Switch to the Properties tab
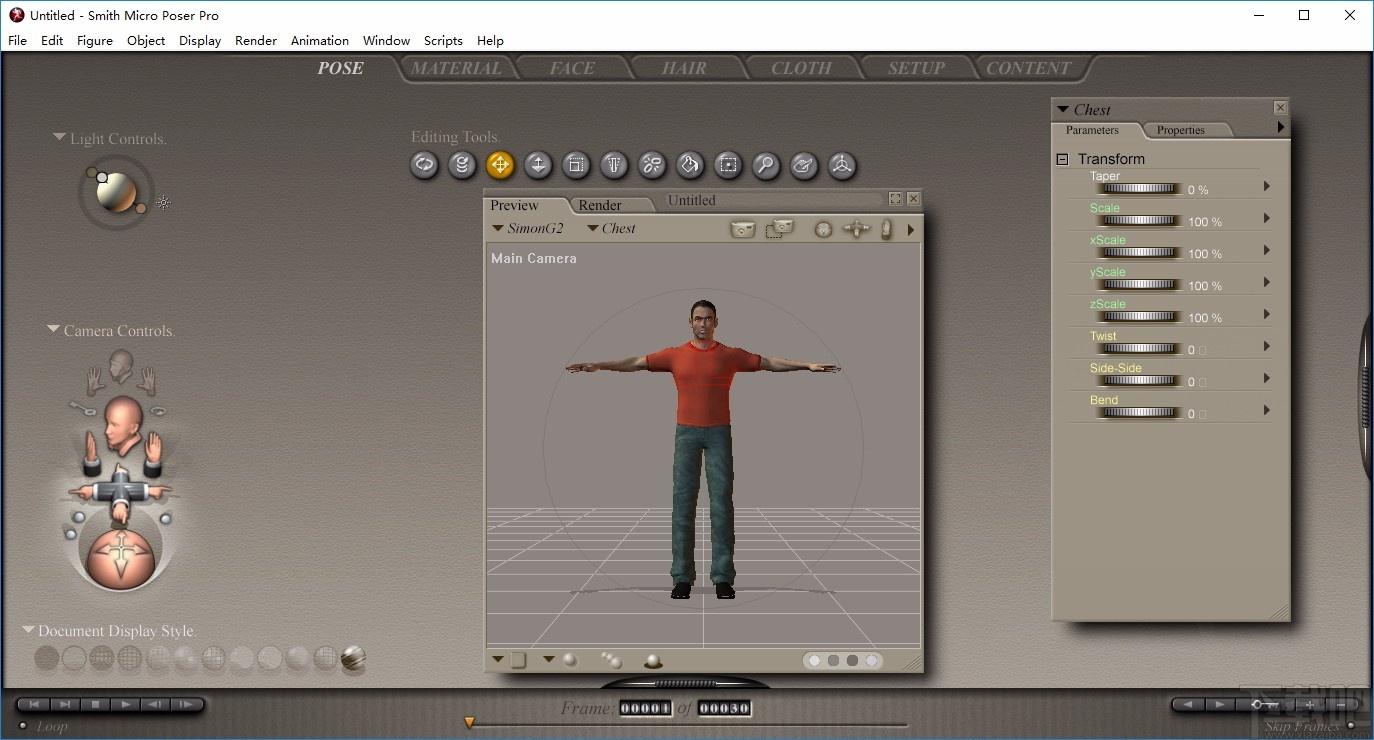Viewport: 1374px width, 740px height. 1181,130
